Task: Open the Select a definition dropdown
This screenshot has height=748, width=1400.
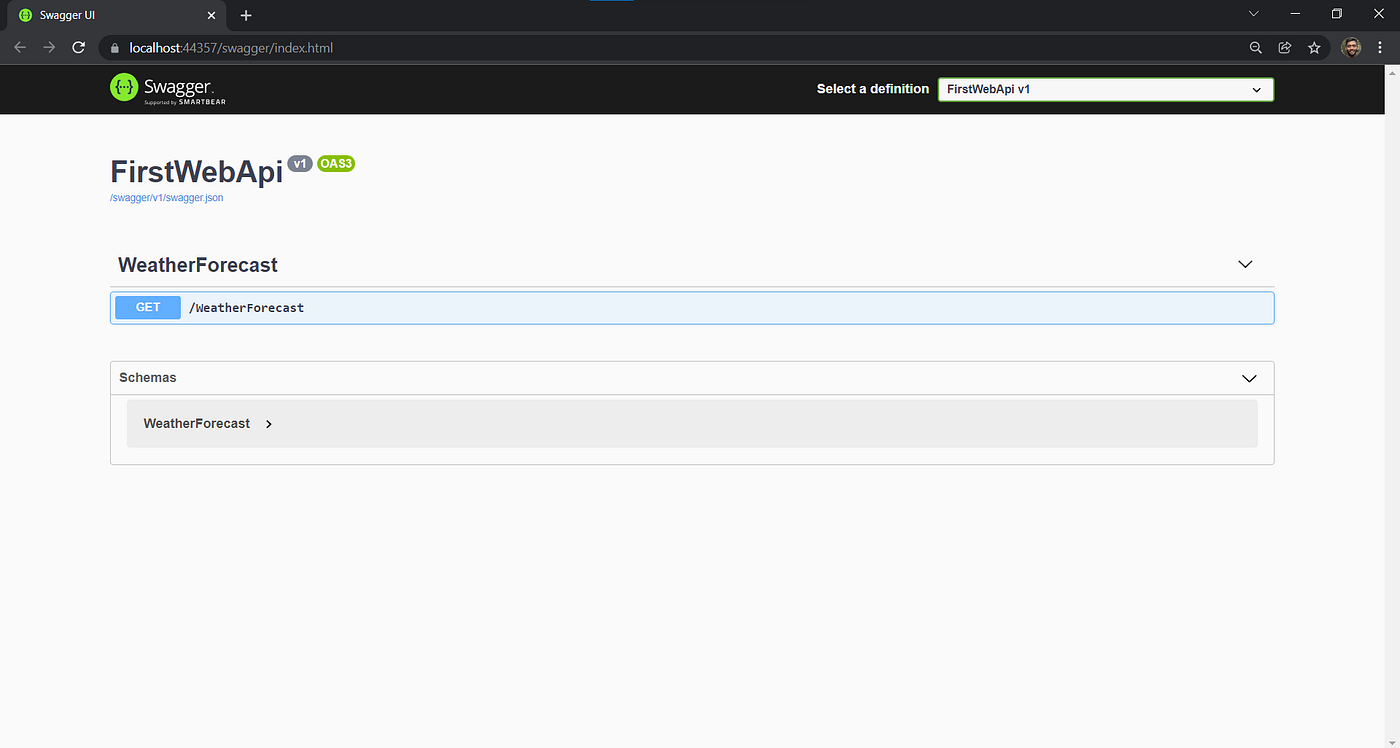Action: click(x=1105, y=89)
